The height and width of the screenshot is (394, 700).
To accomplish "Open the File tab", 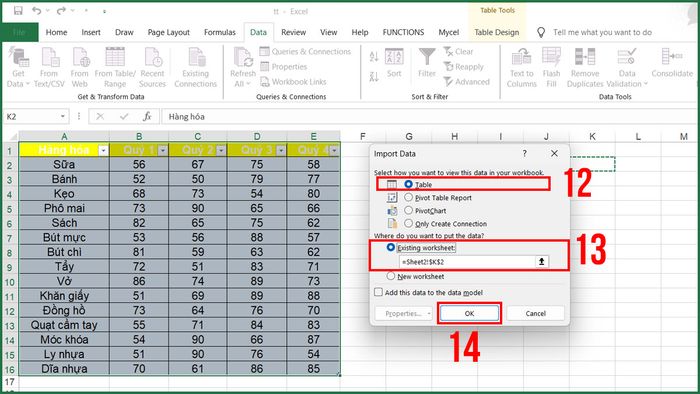I will pos(19,32).
